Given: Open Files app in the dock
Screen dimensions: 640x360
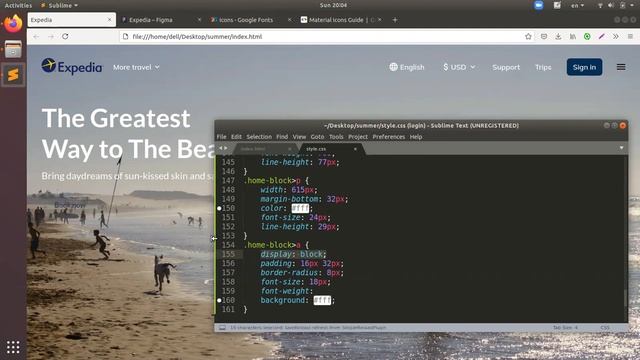Looking at the screenshot, I should coord(13,49).
